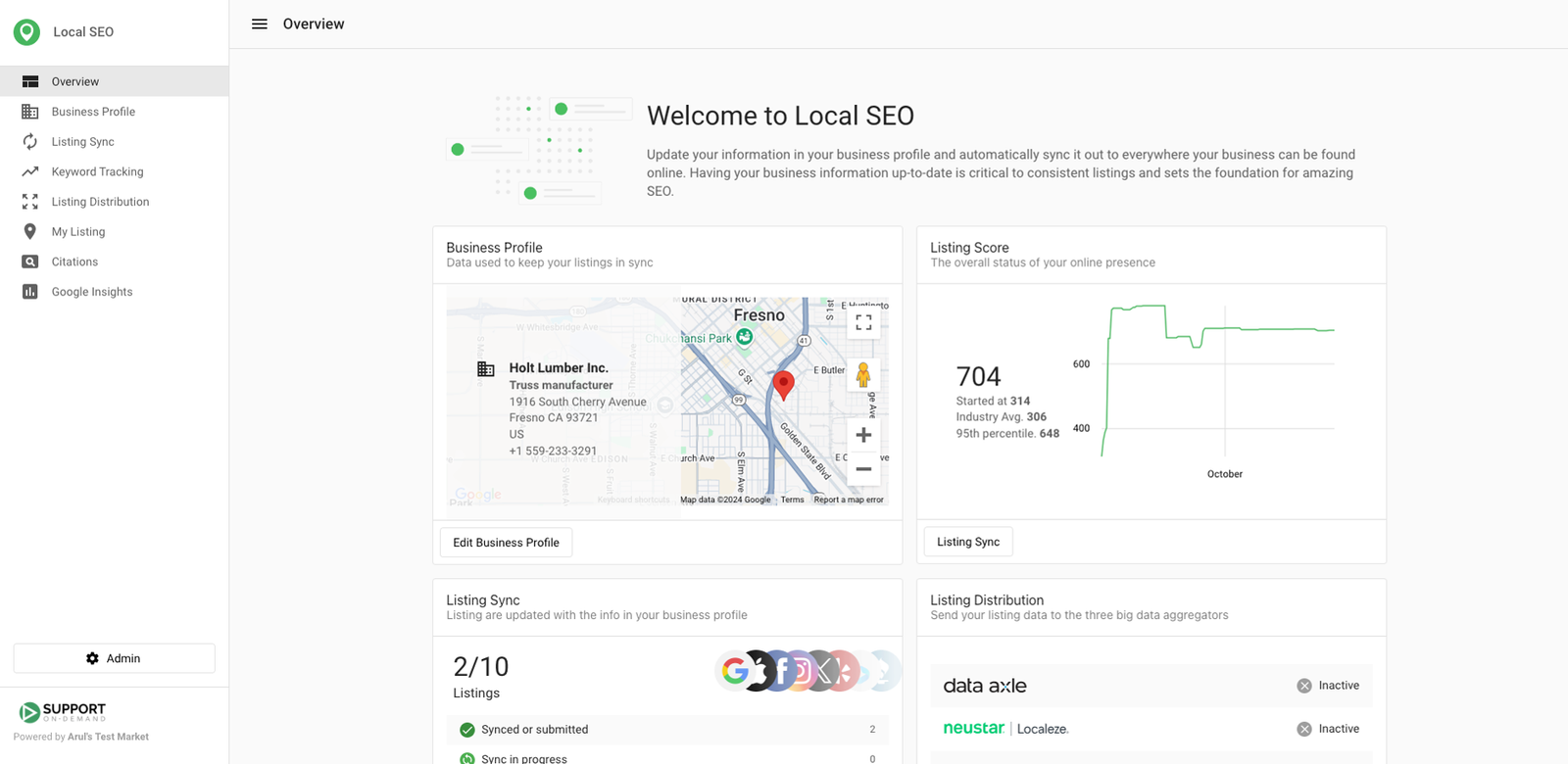Click Edit Business Profile button
This screenshot has width=1568, height=764.
pyautogui.click(x=506, y=543)
